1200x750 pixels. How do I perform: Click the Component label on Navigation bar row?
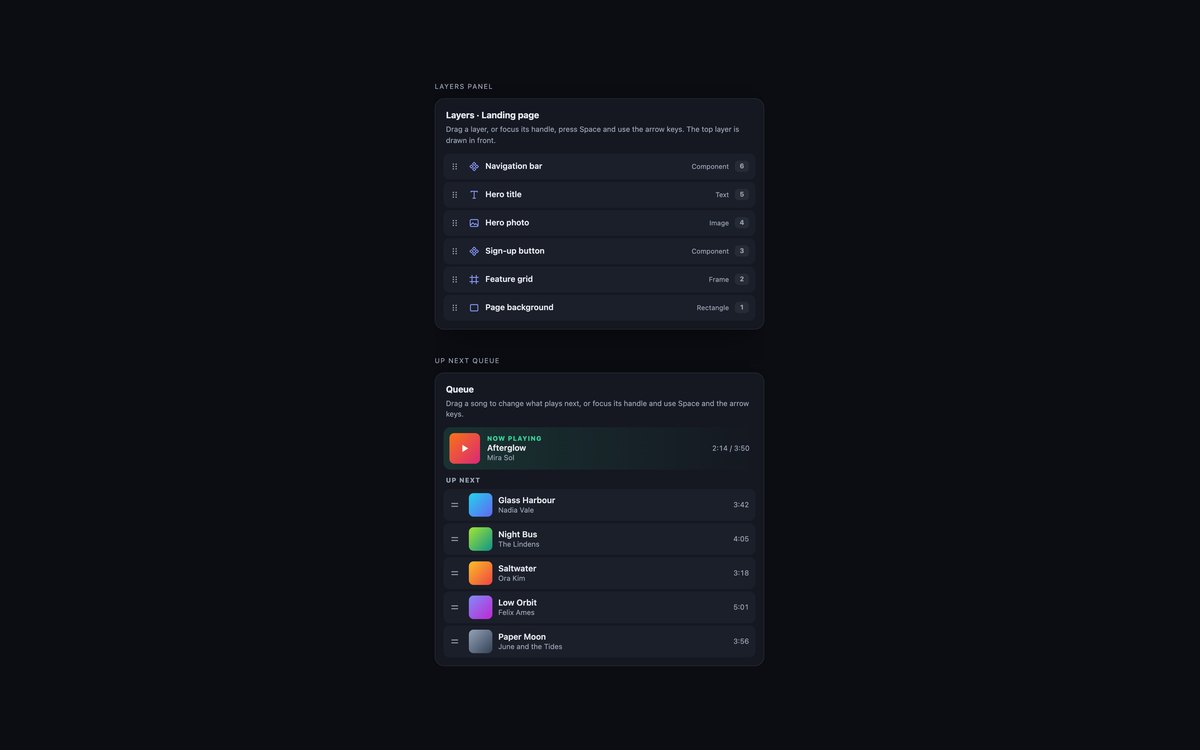(710, 167)
